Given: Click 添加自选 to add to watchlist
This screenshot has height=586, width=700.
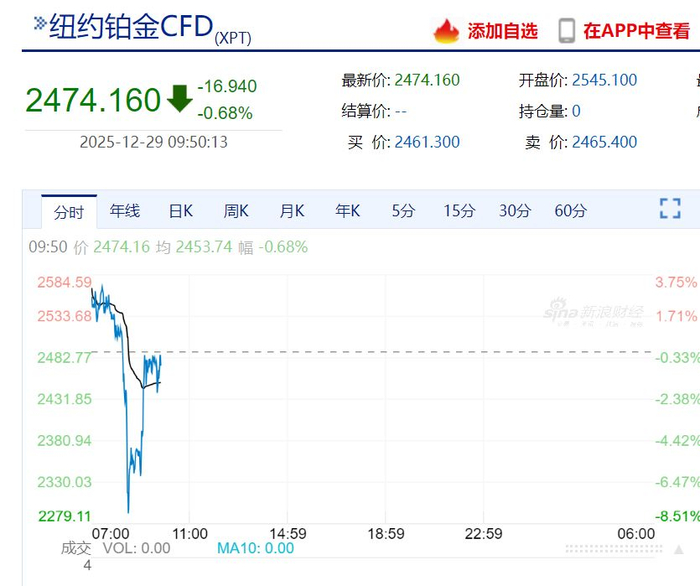Looking at the screenshot, I should (x=503, y=31).
